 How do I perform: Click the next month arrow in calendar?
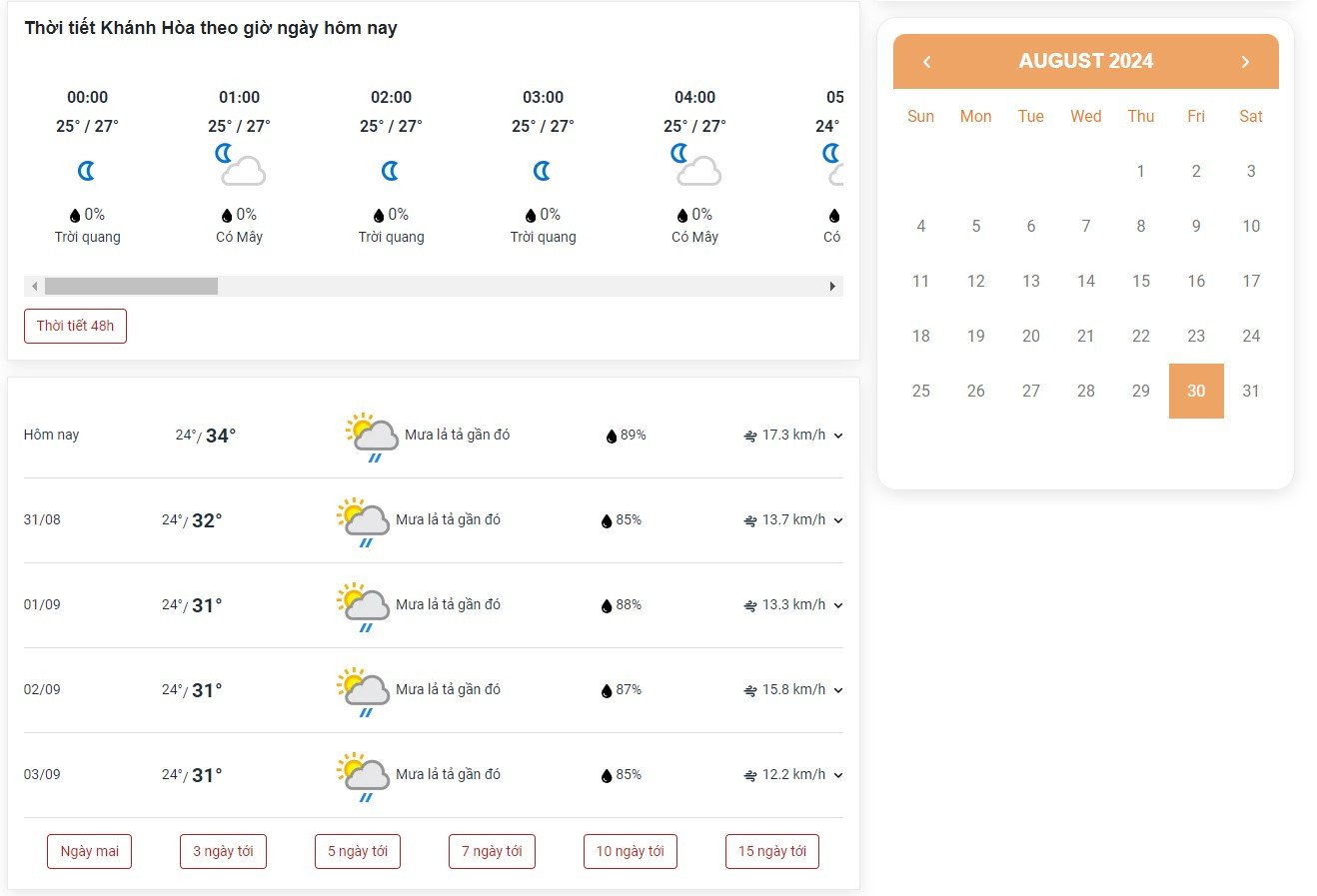(x=1245, y=62)
